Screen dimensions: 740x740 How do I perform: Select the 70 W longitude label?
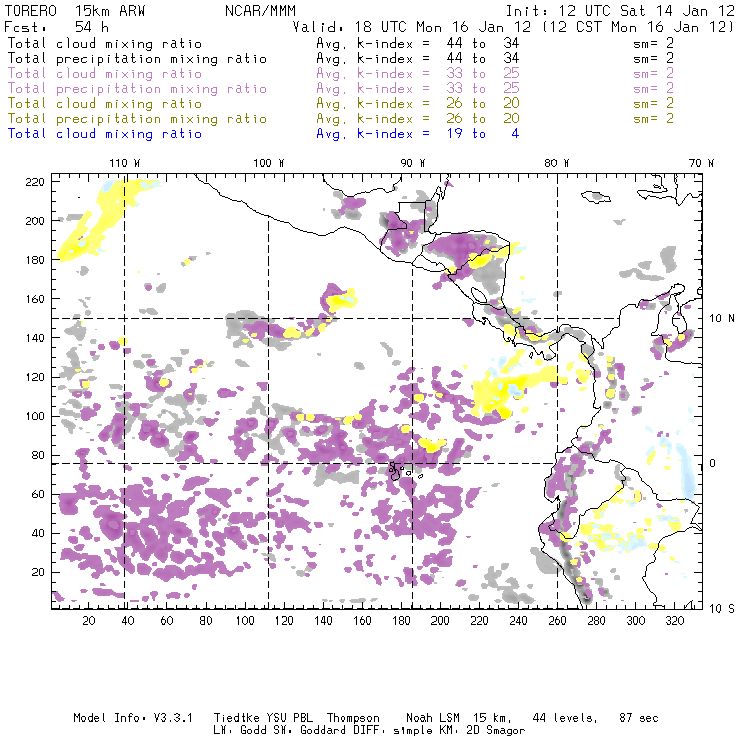tap(703, 163)
